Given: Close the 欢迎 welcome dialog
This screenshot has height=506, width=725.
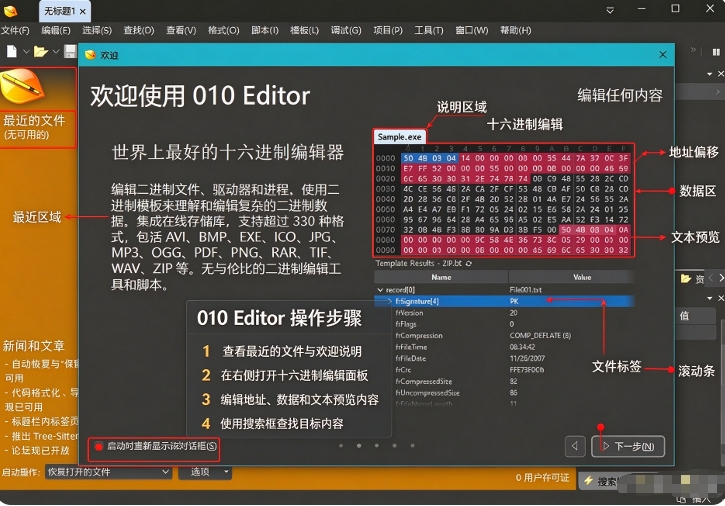Looking at the screenshot, I should [663, 55].
